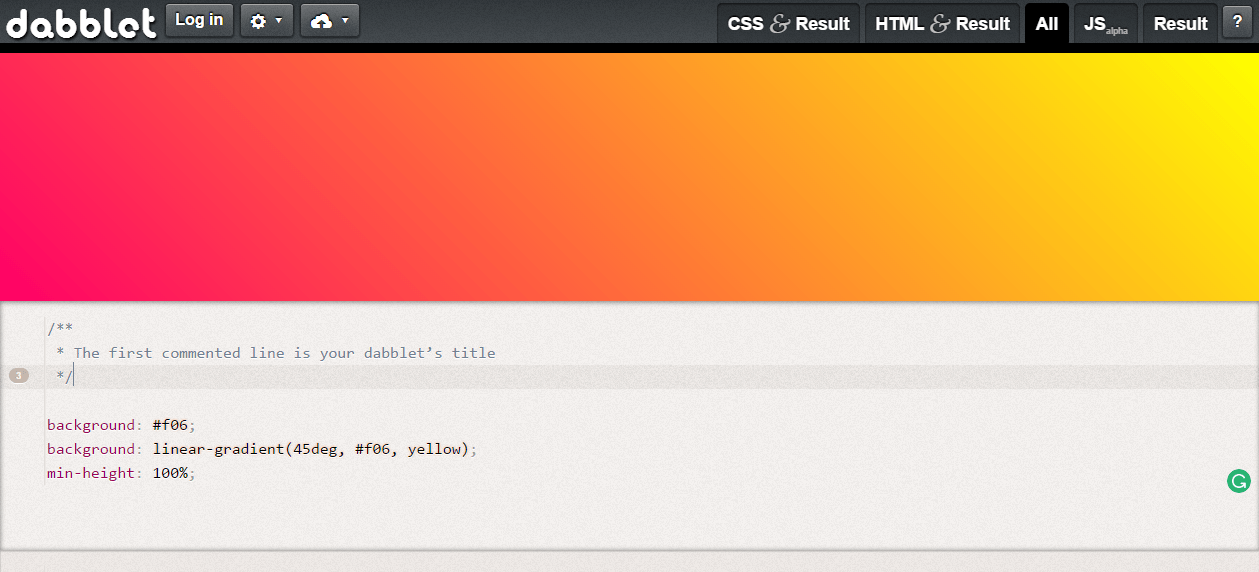The height and width of the screenshot is (572, 1259).
Task: Click the dabblet title comment line
Action: pos(284,353)
